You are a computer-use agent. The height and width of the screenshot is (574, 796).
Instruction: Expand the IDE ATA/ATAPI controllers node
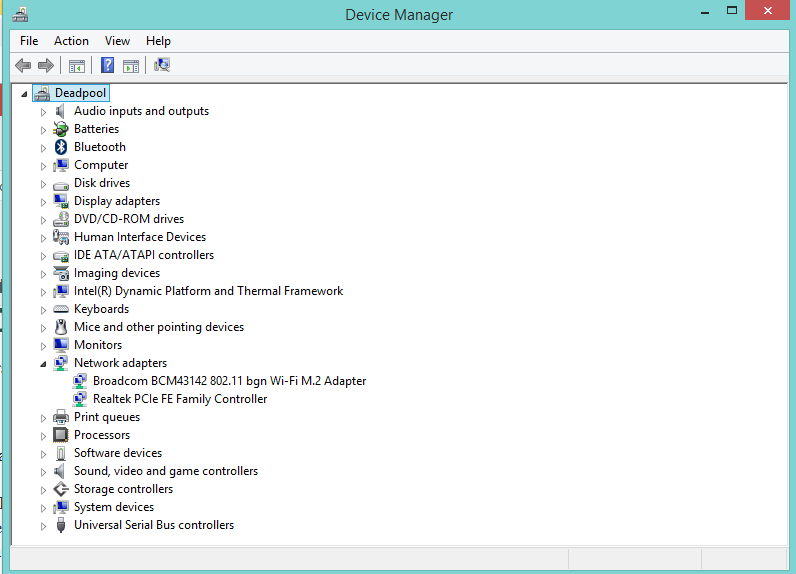tap(43, 256)
